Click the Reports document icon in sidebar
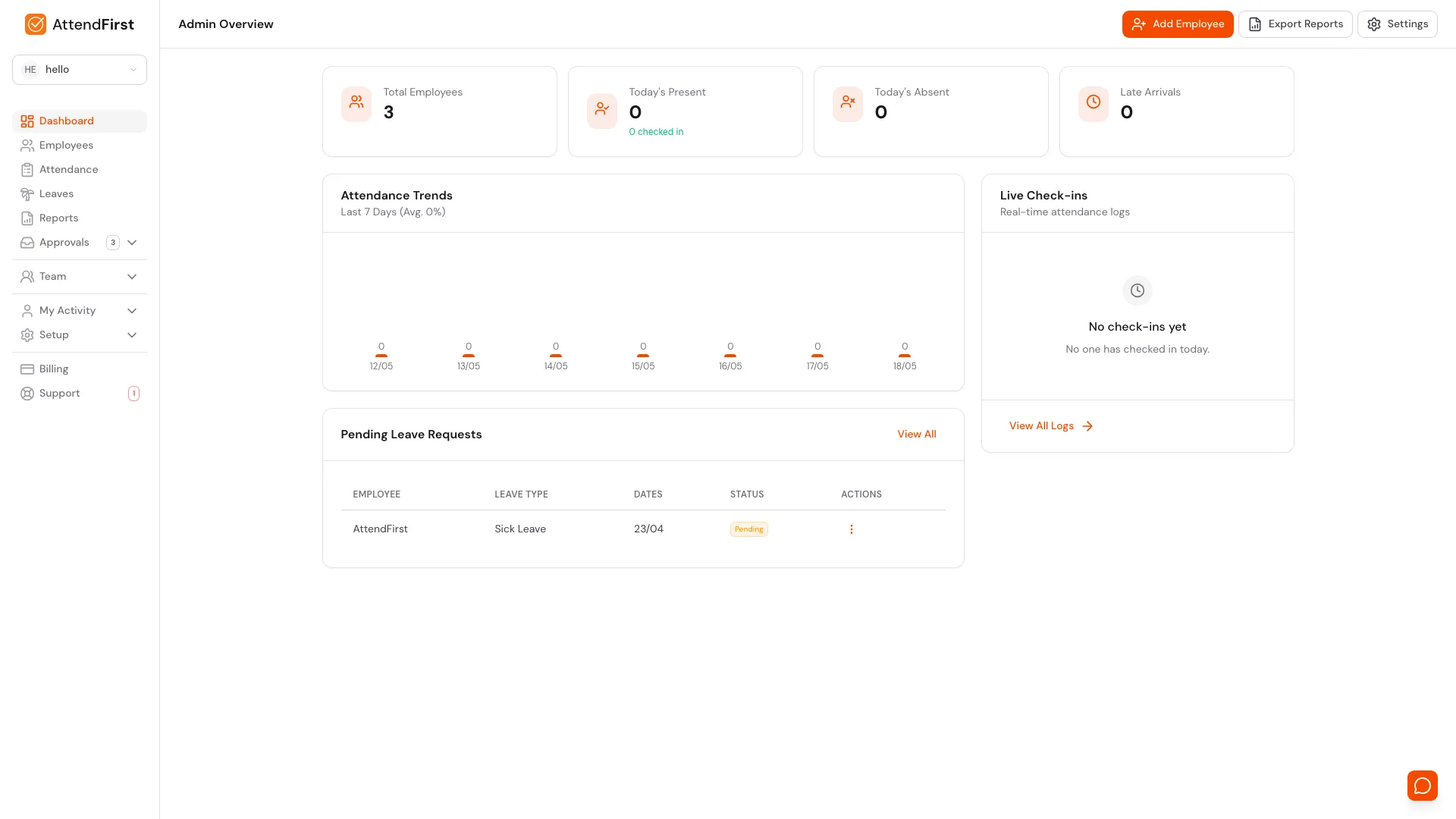The height and width of the screenshot is (819, 1456). (27, 218)
